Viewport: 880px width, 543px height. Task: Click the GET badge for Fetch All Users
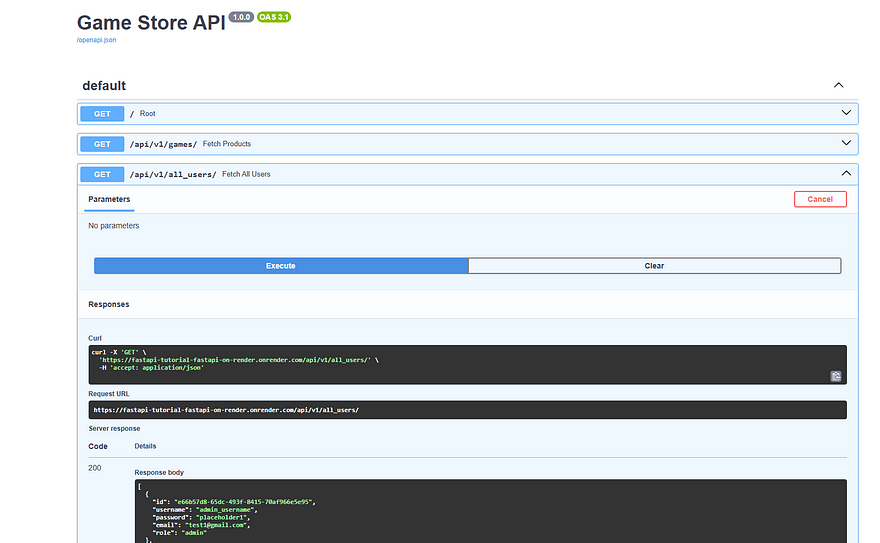click(102, 174)
